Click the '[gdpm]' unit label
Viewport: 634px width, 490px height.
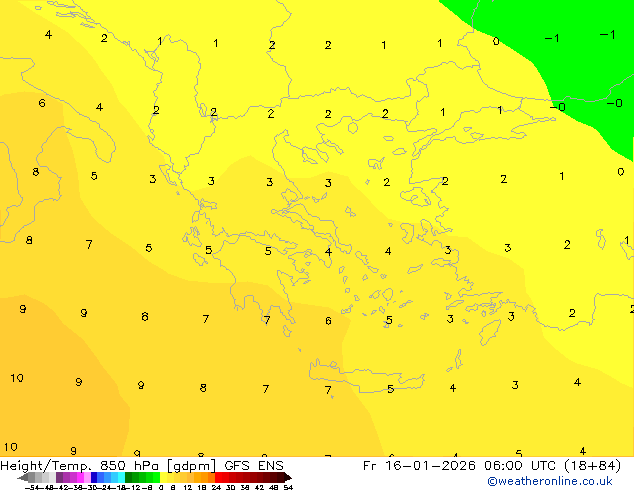190,466
